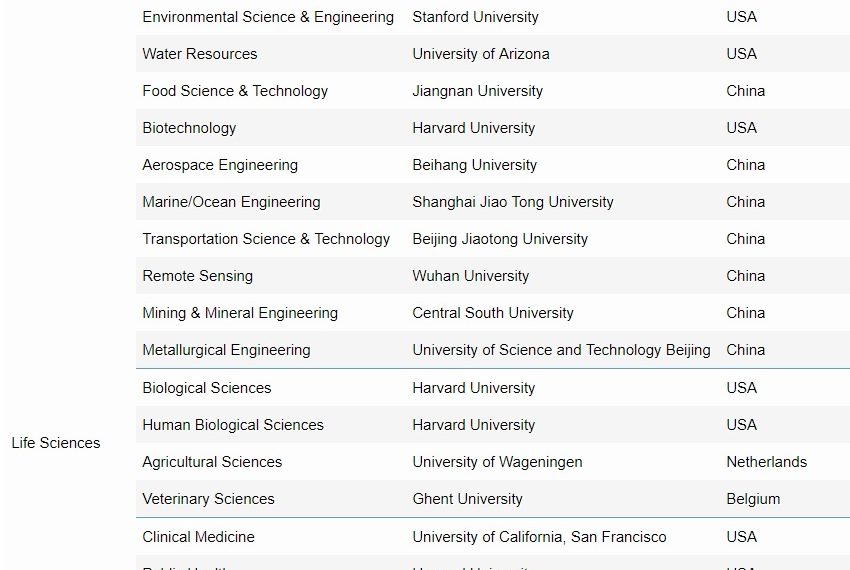Click the Environmental Science & Engineering subject
The height and width of the screenshot is (570, 850).
click(268, 17)
